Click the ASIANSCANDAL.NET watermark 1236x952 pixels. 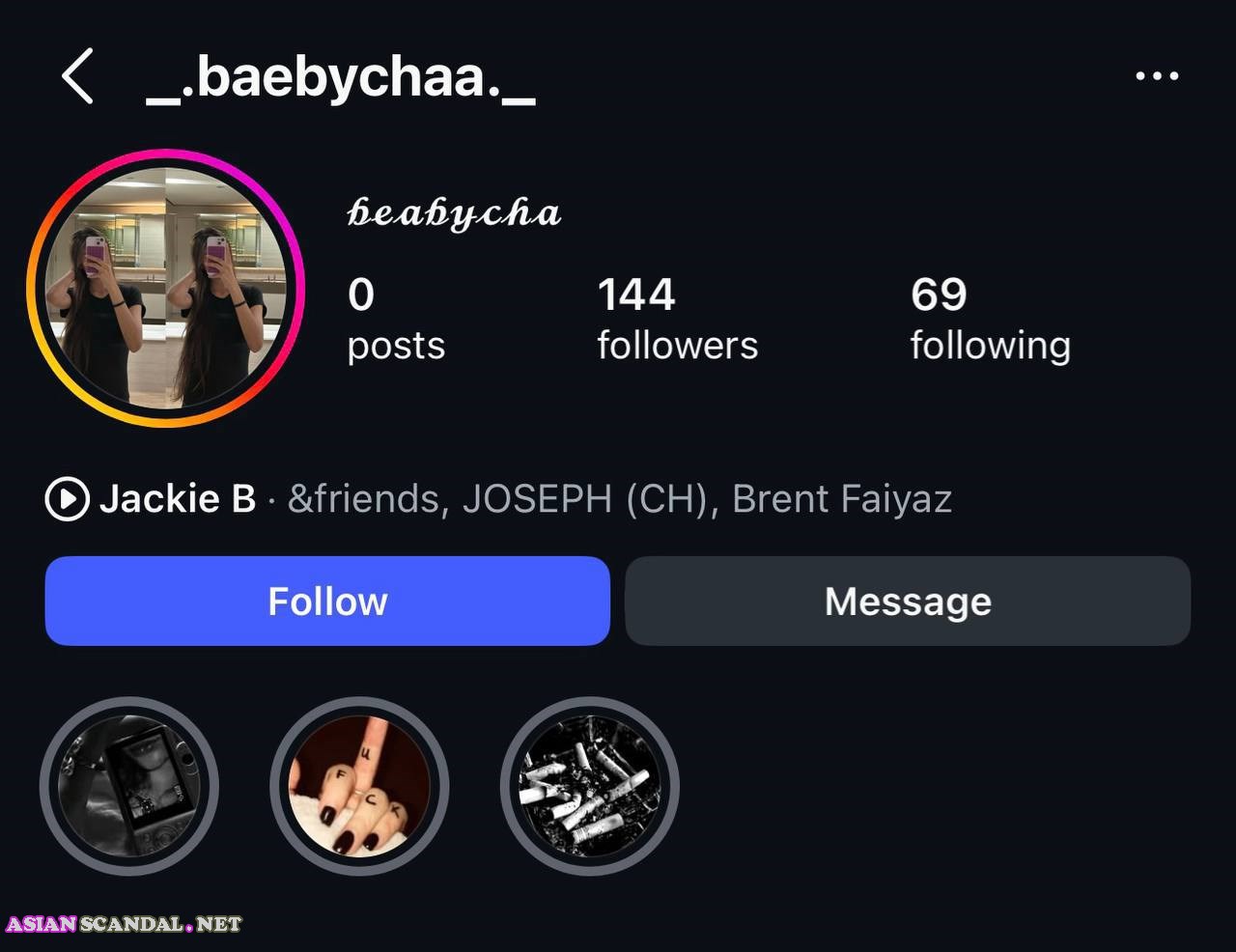(124, 924)
